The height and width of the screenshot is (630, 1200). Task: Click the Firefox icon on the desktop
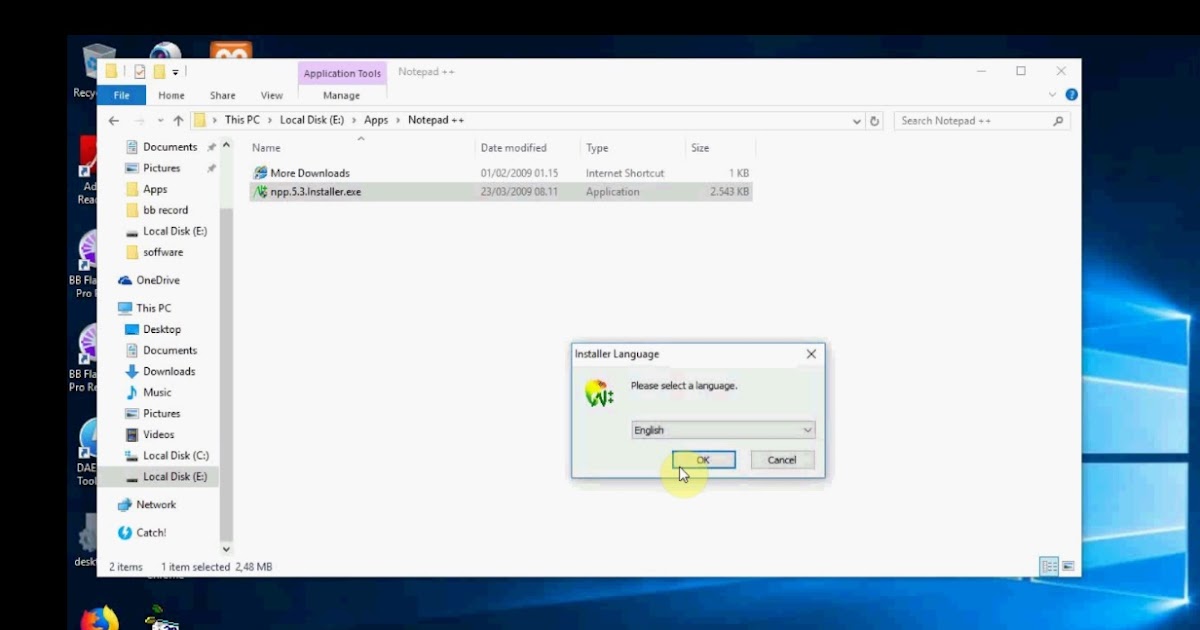[98, 619]
